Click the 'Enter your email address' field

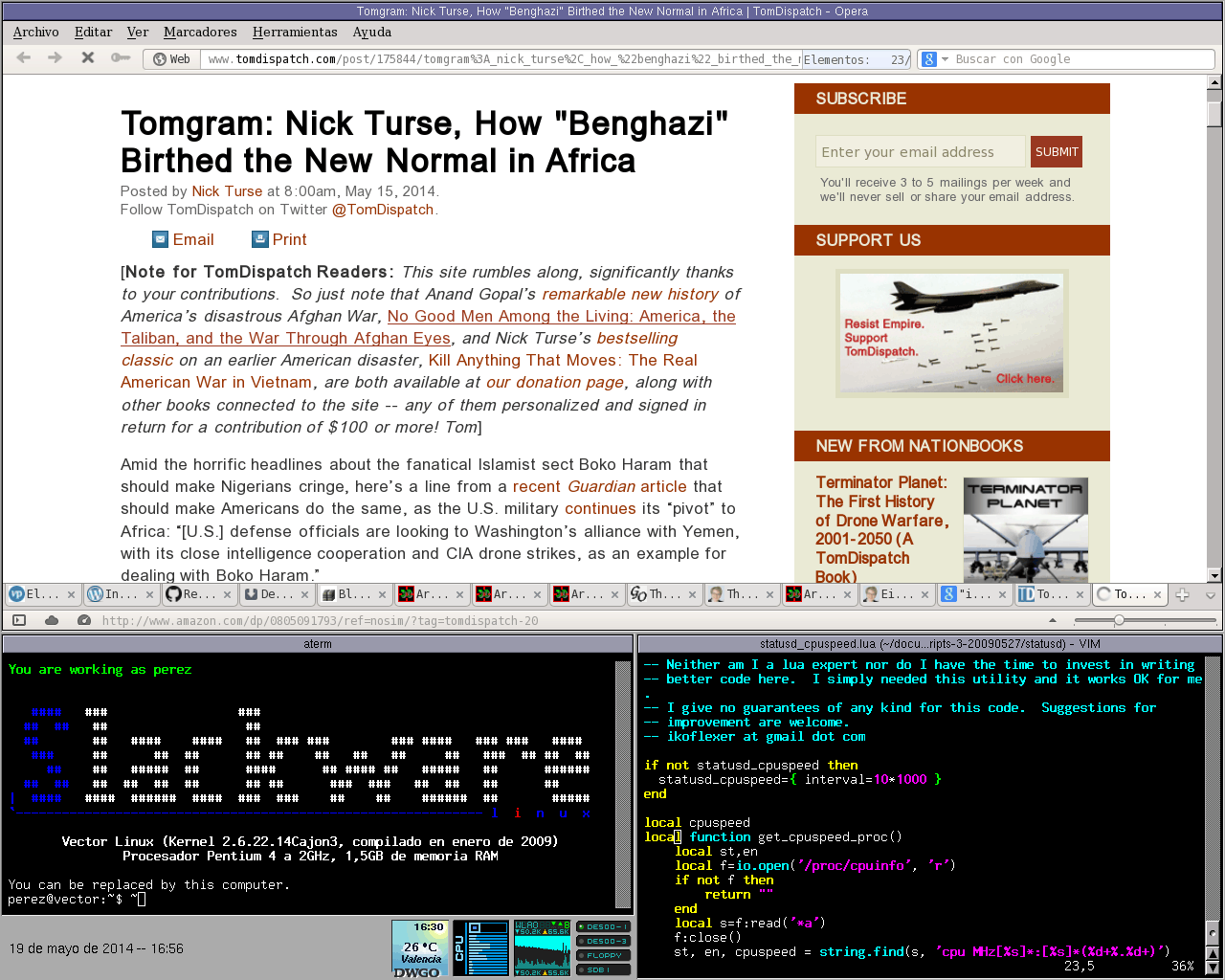point(921,152)
